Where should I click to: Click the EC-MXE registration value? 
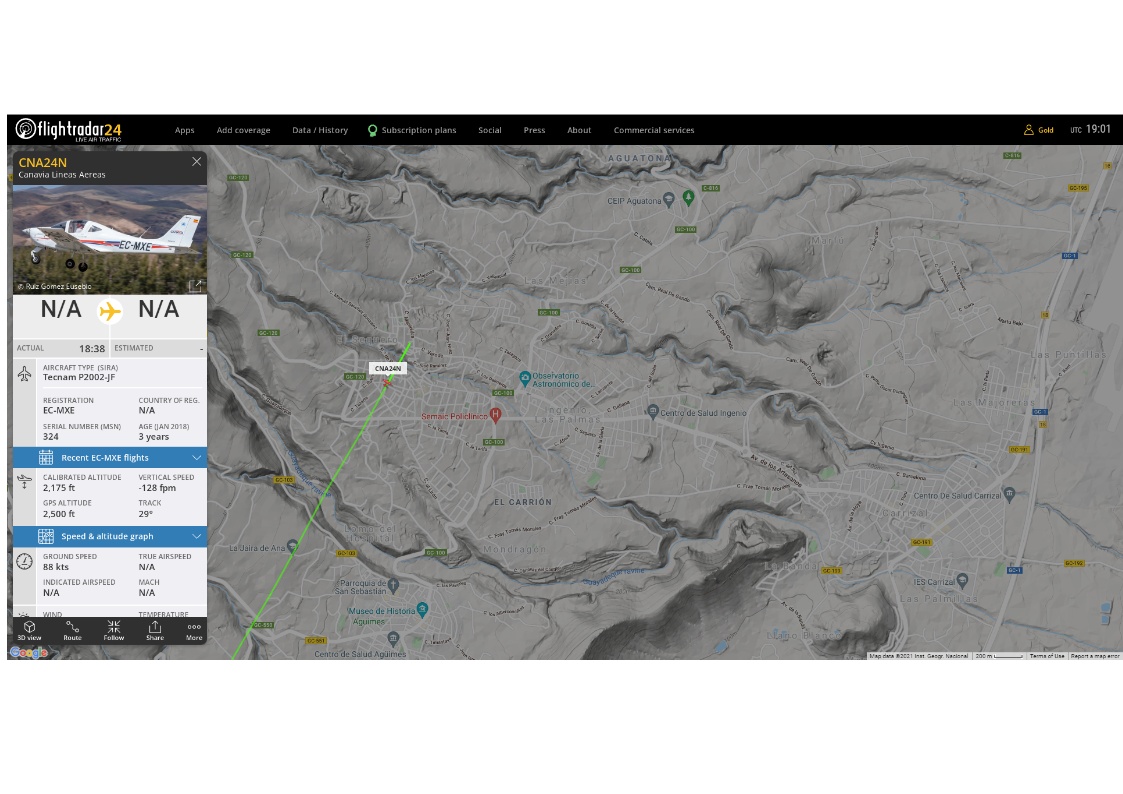tap(59, 411)
